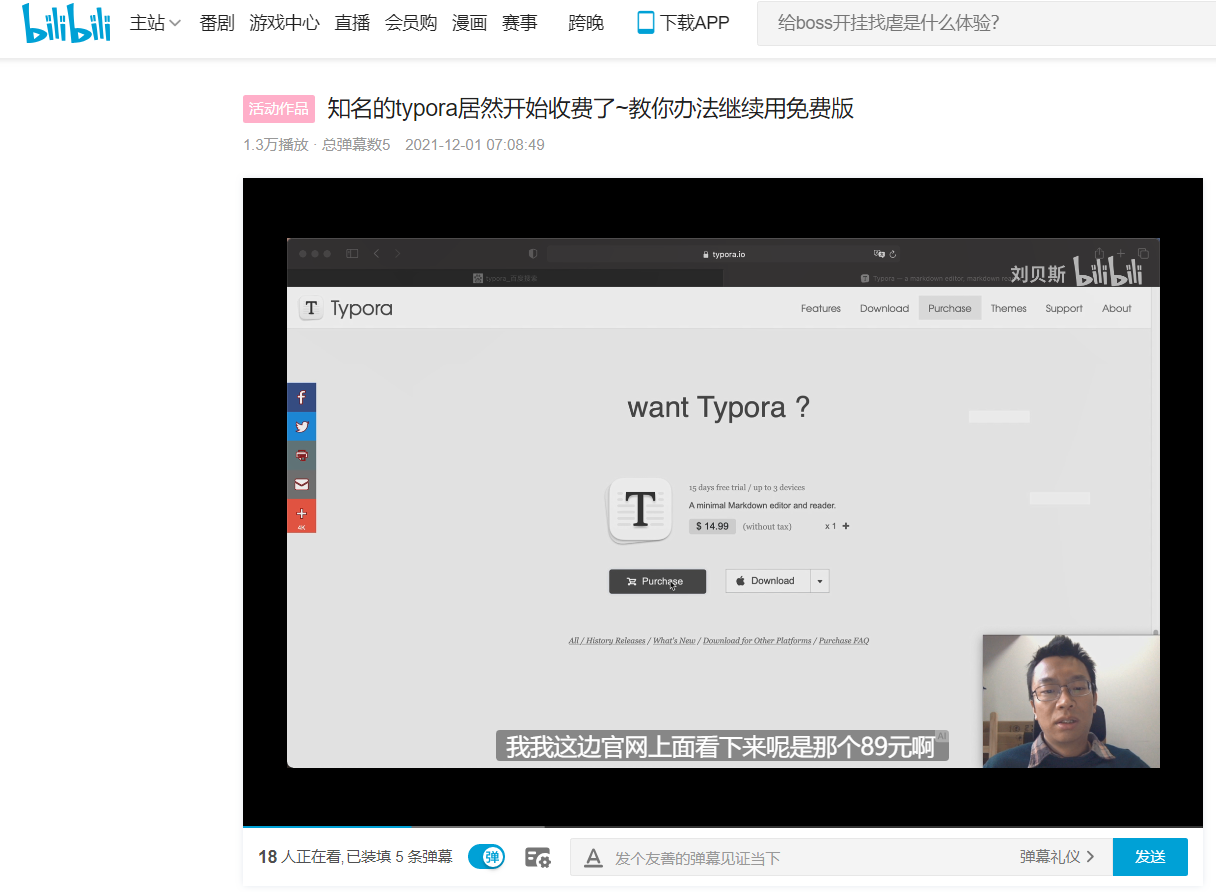Increase quantity with the plus stepper
This screenshot has width=1216, height=892.
coord(846,526)
